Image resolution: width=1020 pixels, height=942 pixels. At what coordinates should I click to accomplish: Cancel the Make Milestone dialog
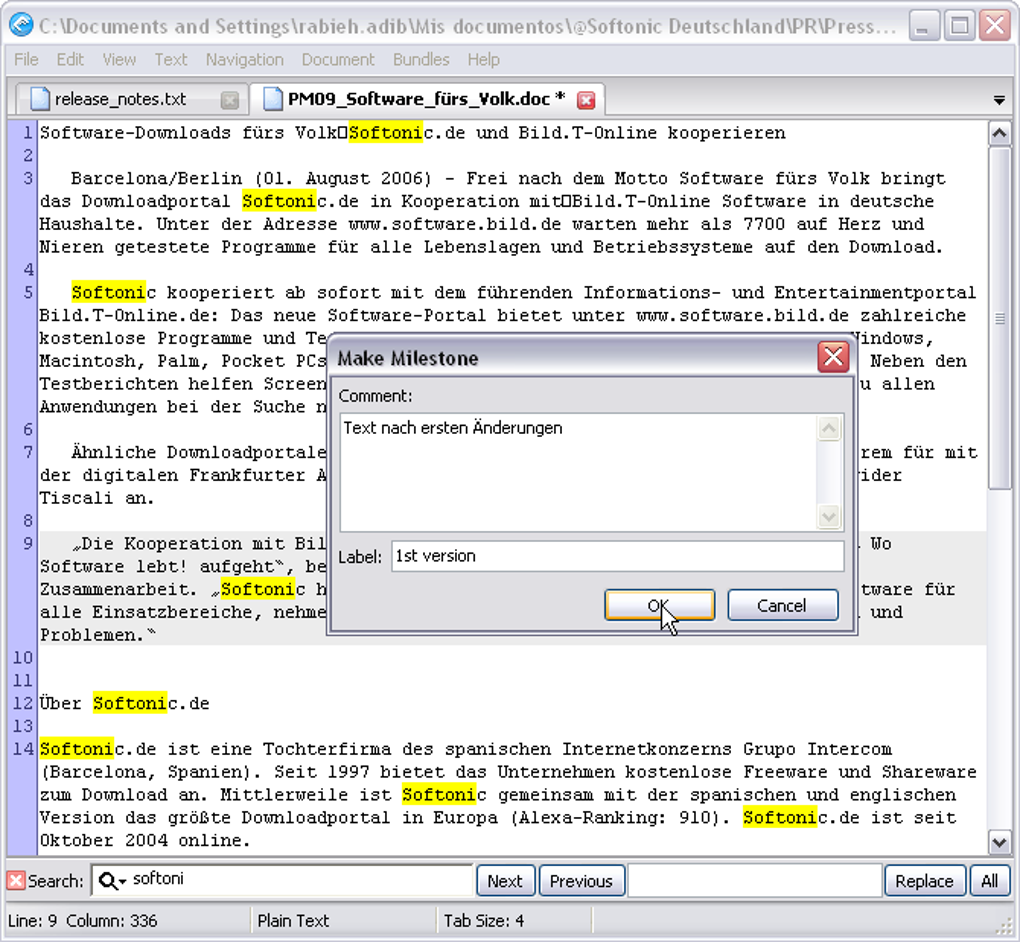pos(783,605)
